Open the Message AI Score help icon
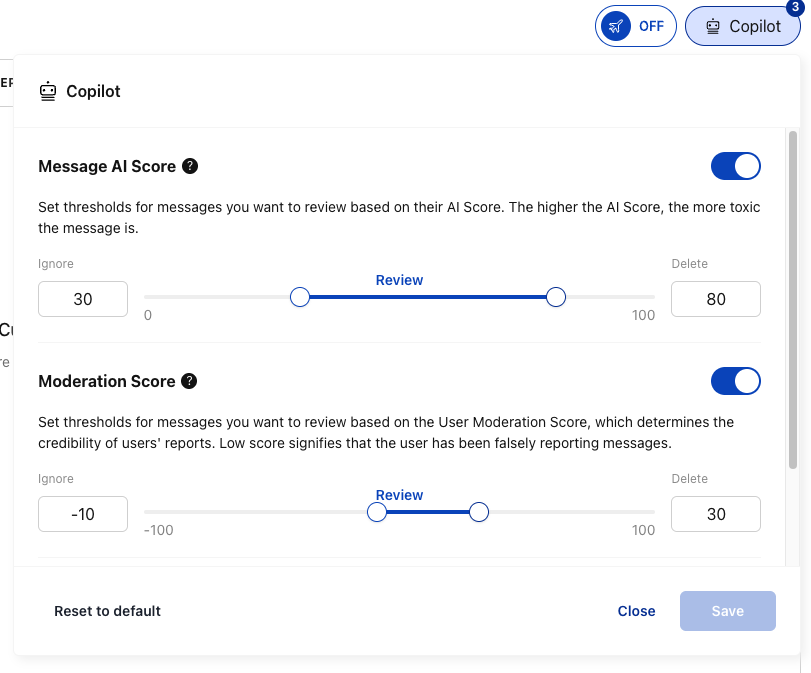Screen dimensions: 811x673 click(x=190, y=166)
